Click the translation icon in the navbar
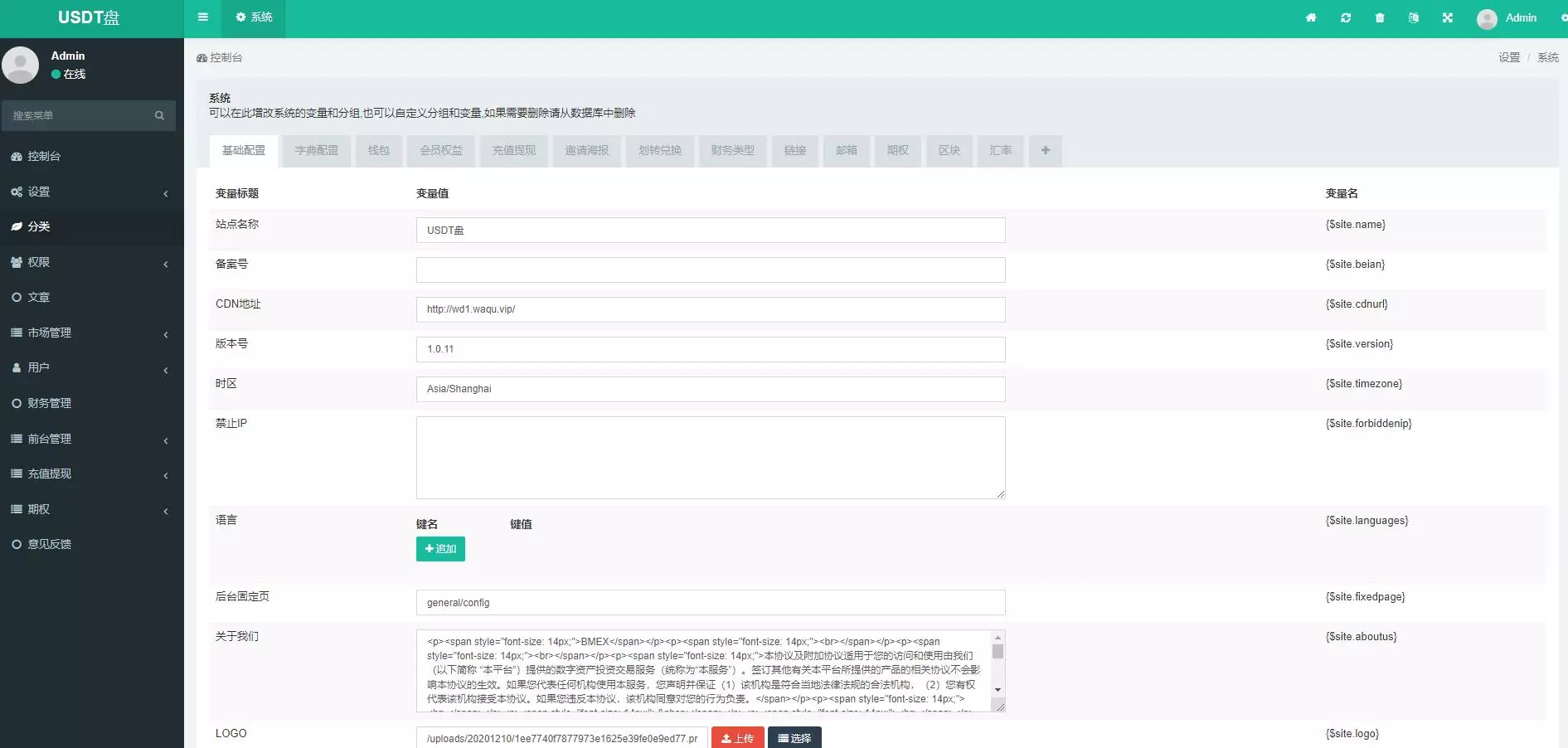 click(1414, 17)
